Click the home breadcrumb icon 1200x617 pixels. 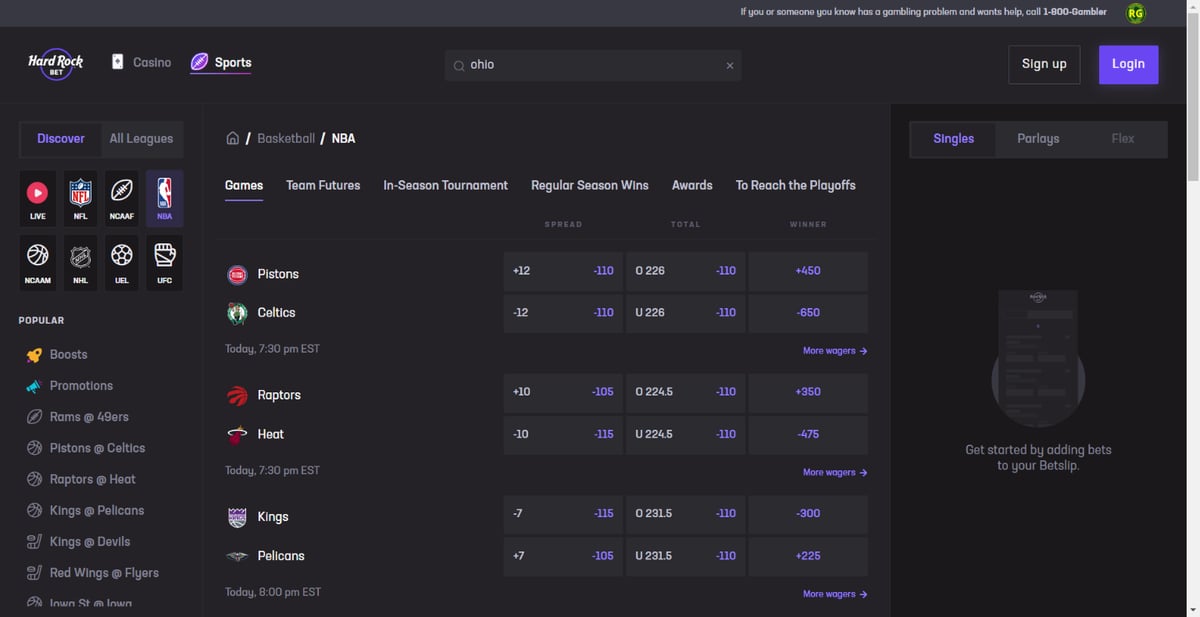click(233, 139)
